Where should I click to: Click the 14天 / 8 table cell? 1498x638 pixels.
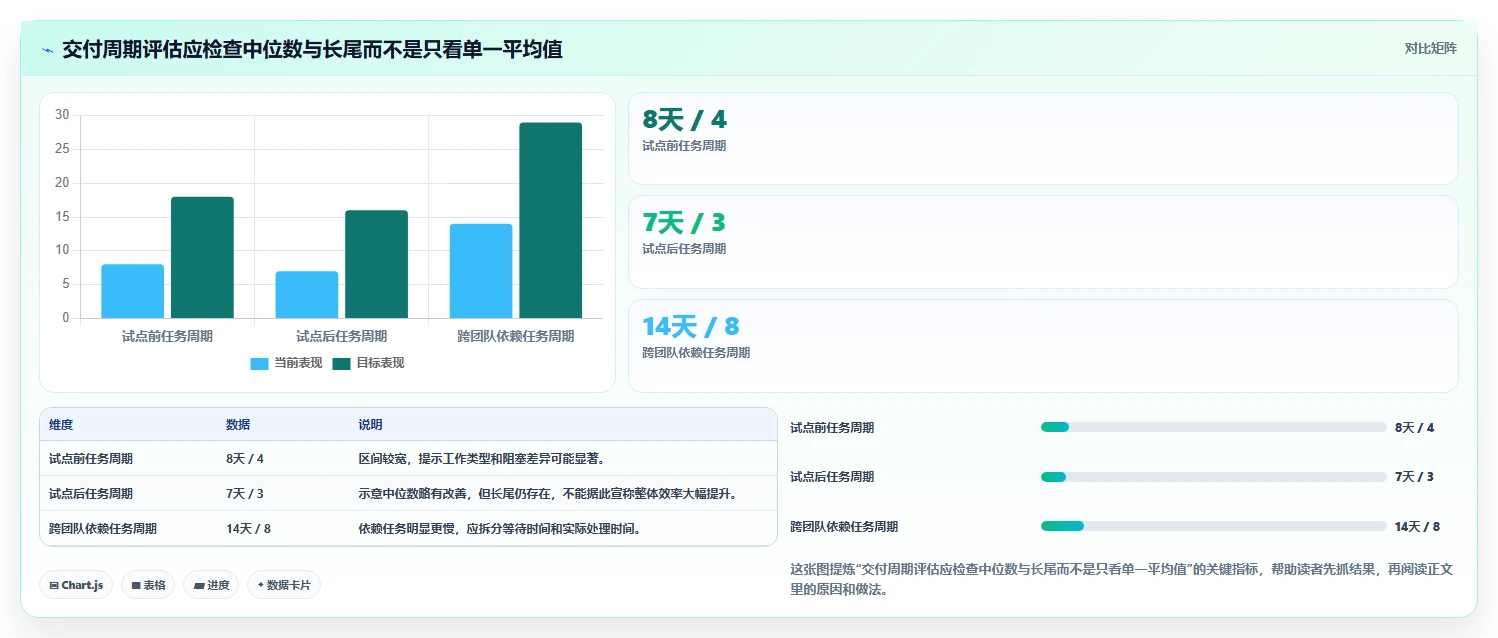[249, 529]
